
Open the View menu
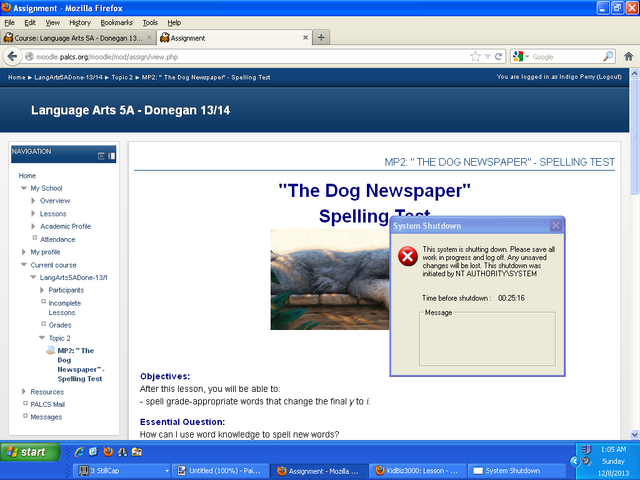[x=52, y=22]
